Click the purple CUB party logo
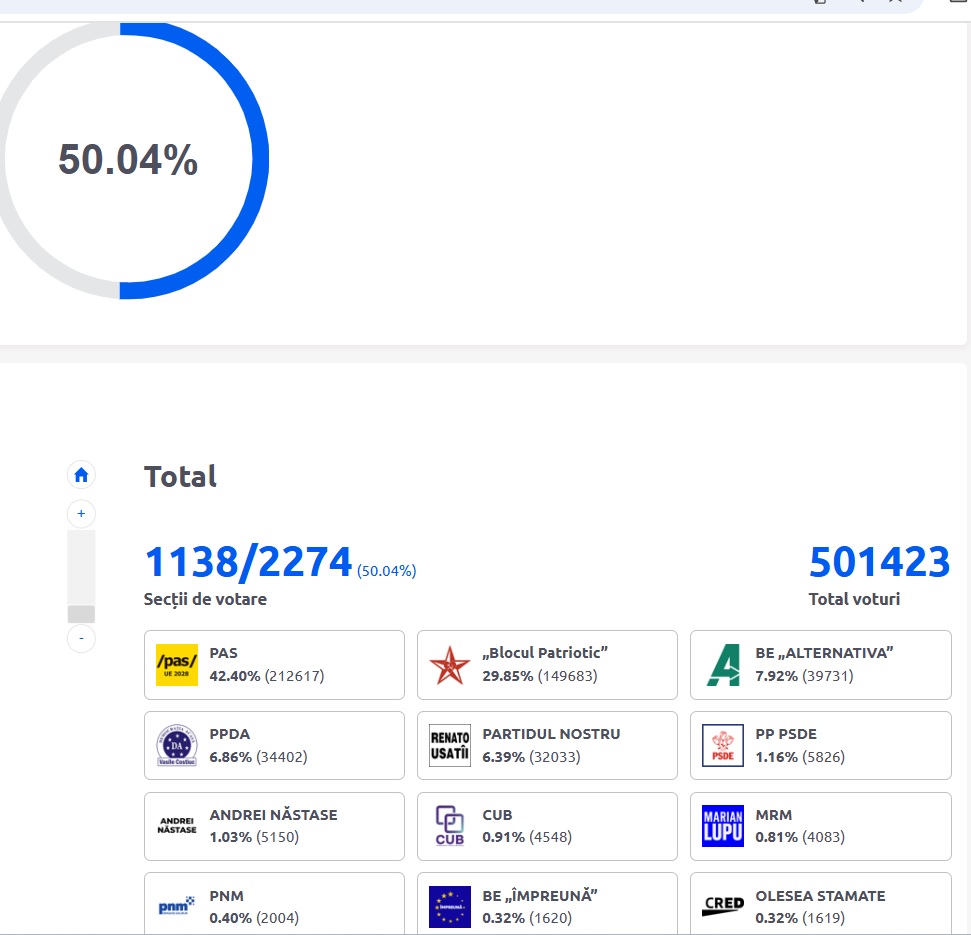The width and height of the screenshot is (971, 935). [x=449, y=826]
